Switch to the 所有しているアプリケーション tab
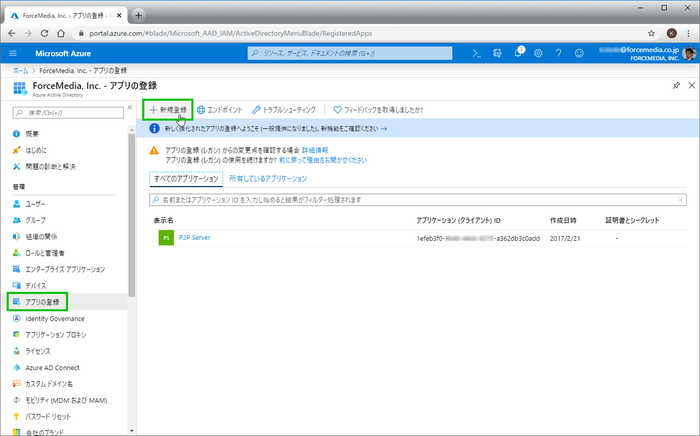The width and height of the screenshot is (700, 436). coord(268,179)
